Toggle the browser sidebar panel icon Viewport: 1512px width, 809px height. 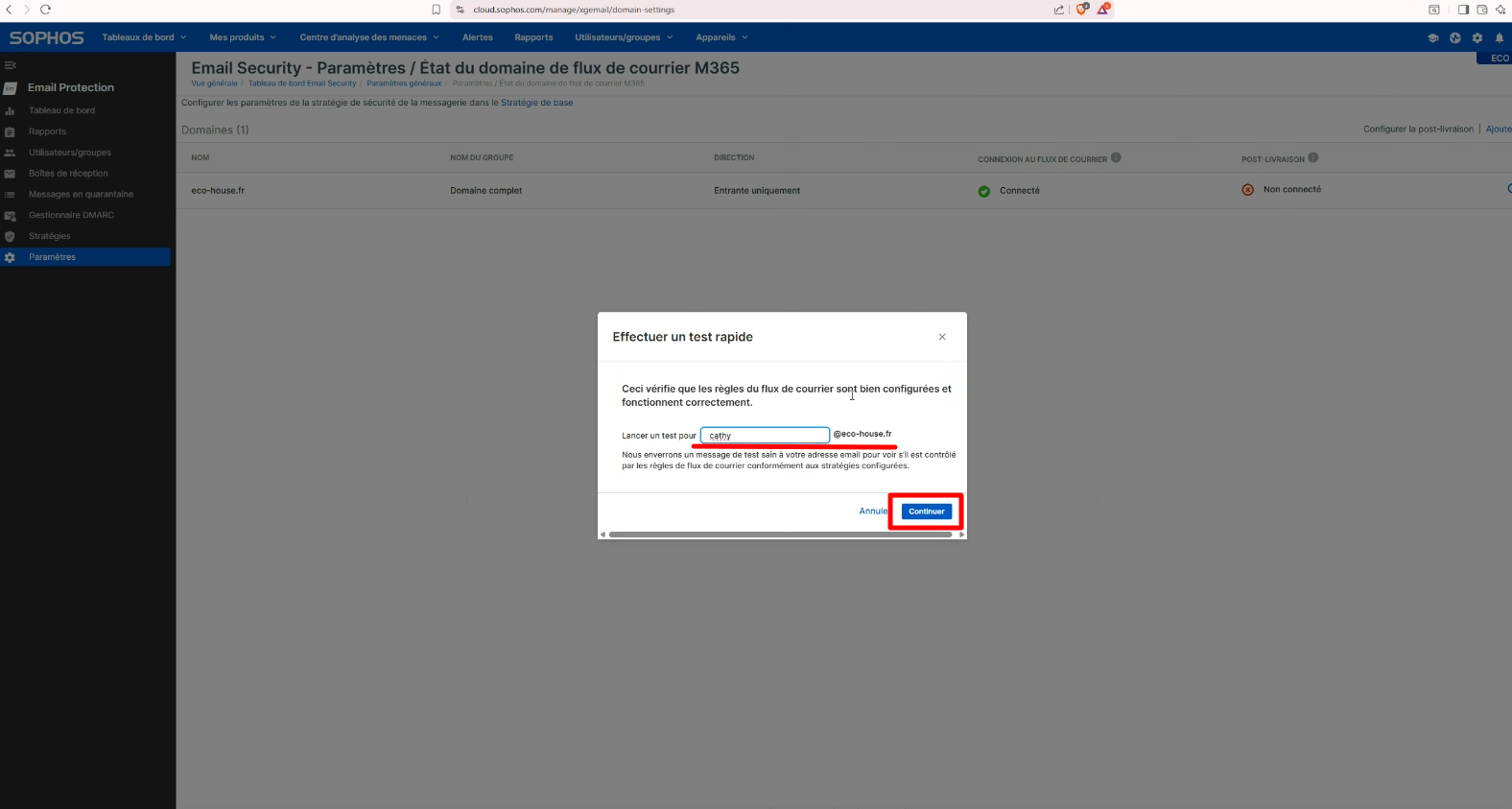[1463, 10]
